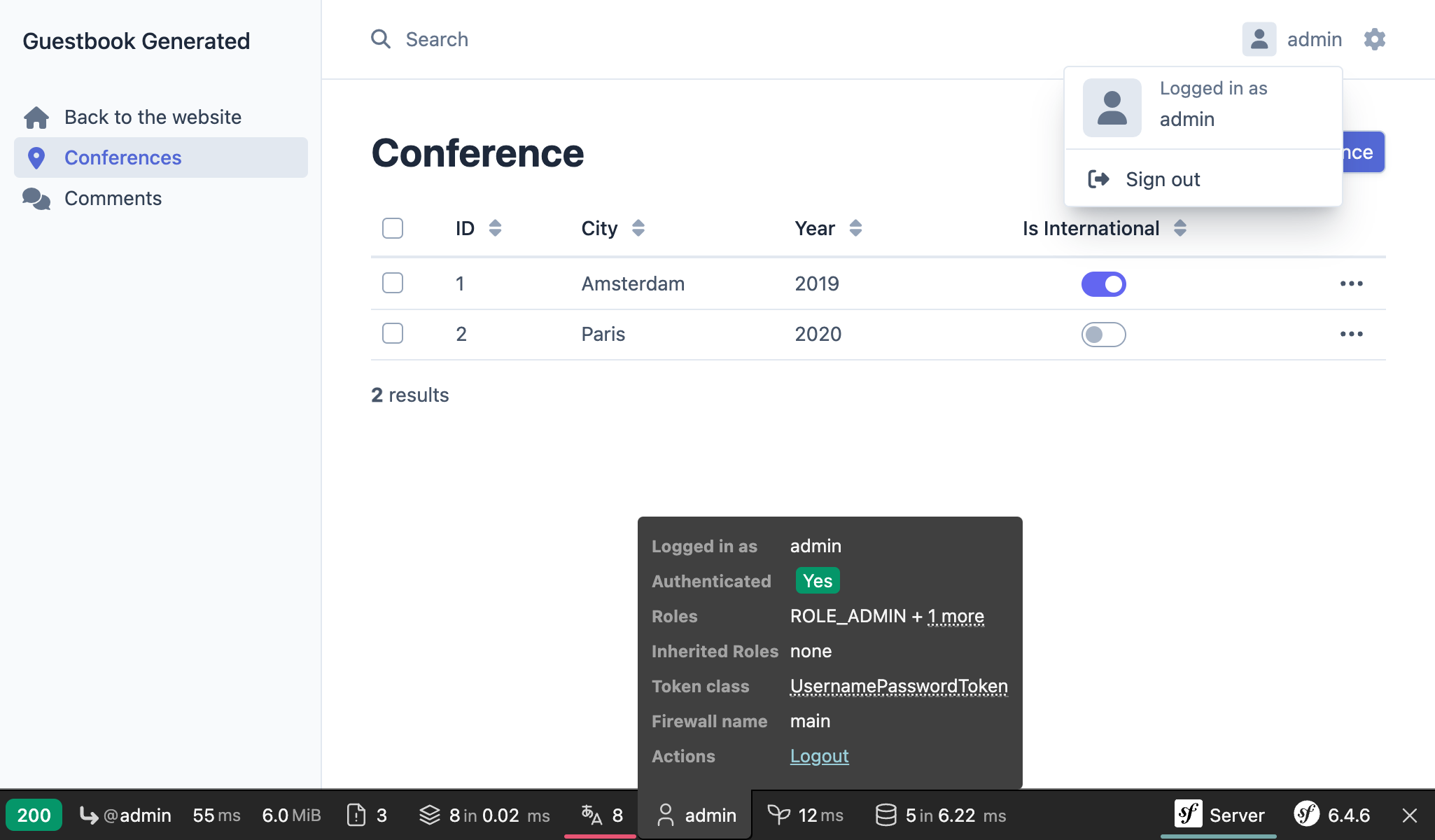This screenshot has width=1435, height=840.
Task: Click the Logout link in the security panel
Action: 819,755
